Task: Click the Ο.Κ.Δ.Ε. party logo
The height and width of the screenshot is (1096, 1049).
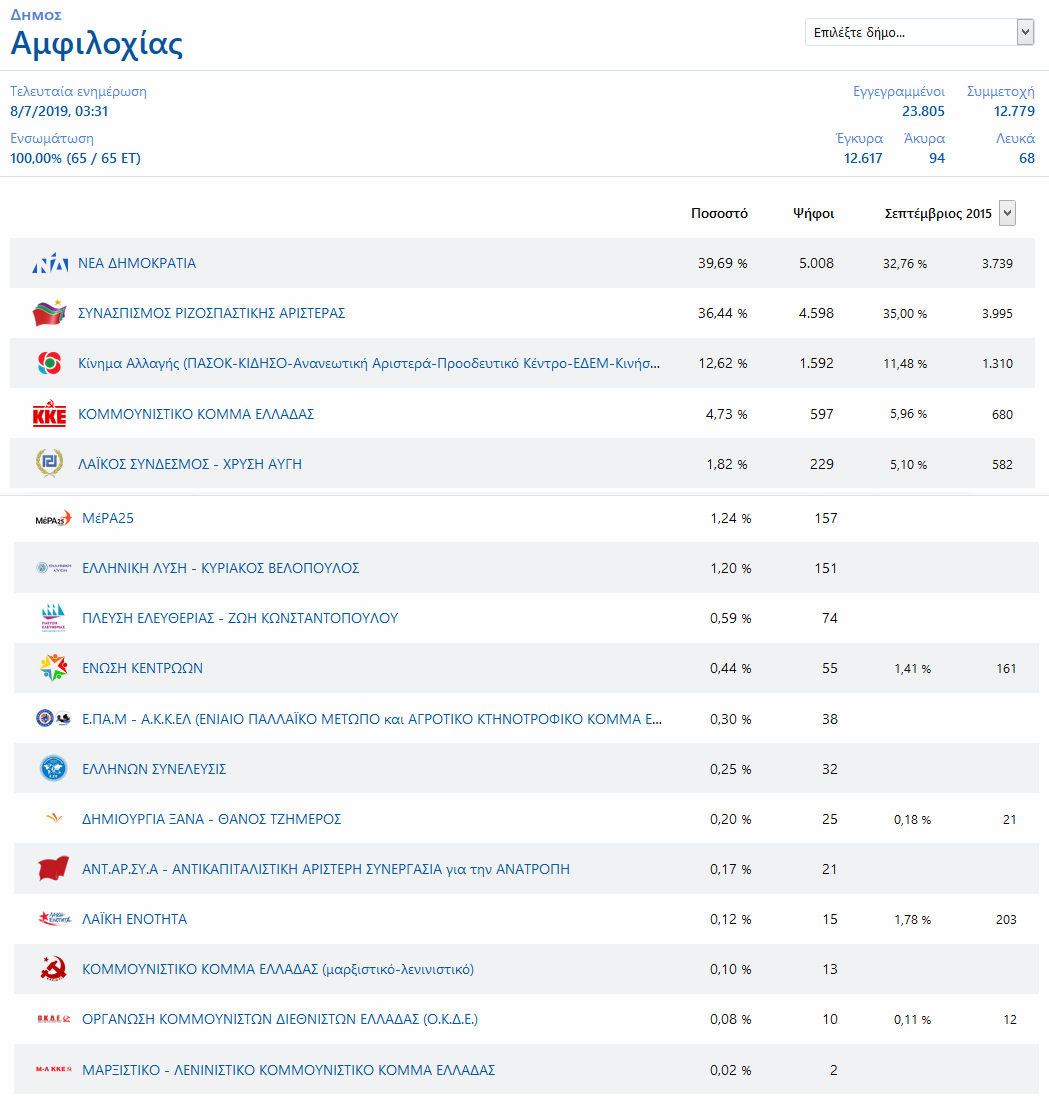Action: (54, 1019)
